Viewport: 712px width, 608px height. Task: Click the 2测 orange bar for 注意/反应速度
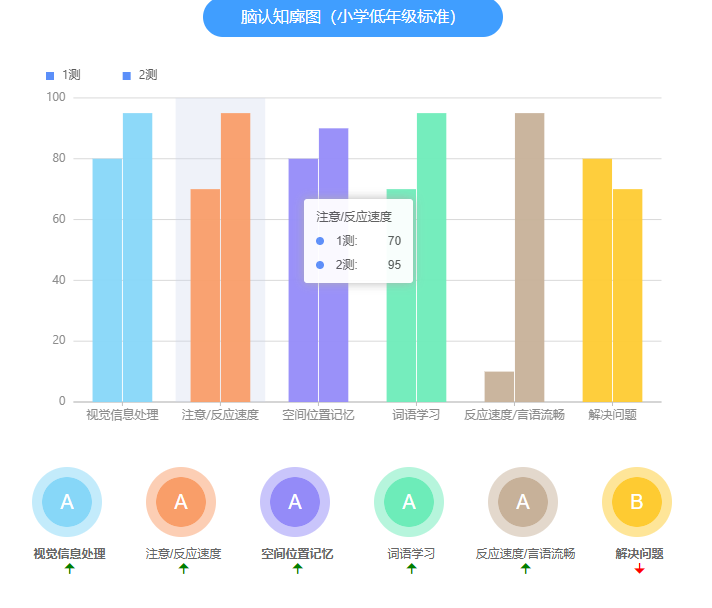236,257
